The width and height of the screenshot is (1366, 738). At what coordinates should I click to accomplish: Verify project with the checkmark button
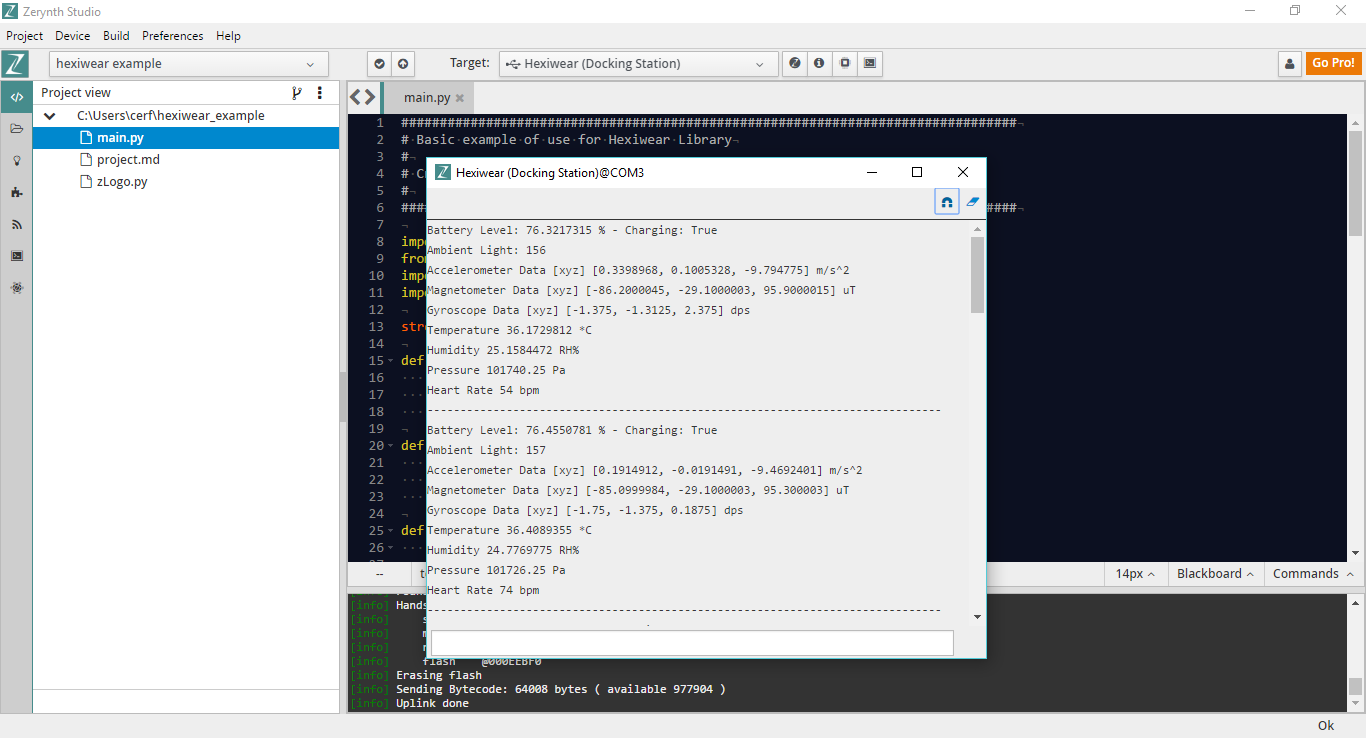(379, 64)
